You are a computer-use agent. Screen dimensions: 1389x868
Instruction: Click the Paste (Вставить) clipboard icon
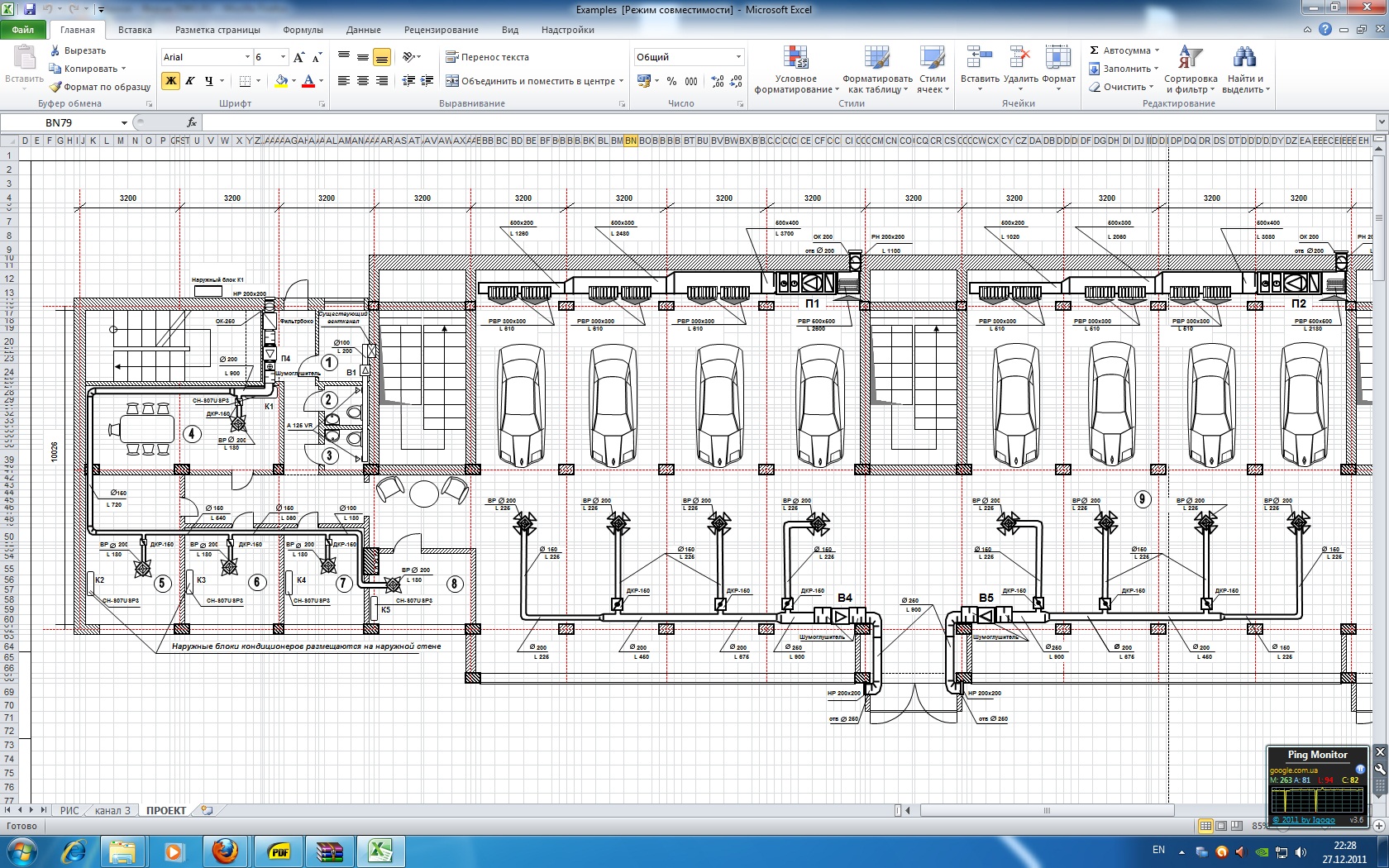point(24,57)
